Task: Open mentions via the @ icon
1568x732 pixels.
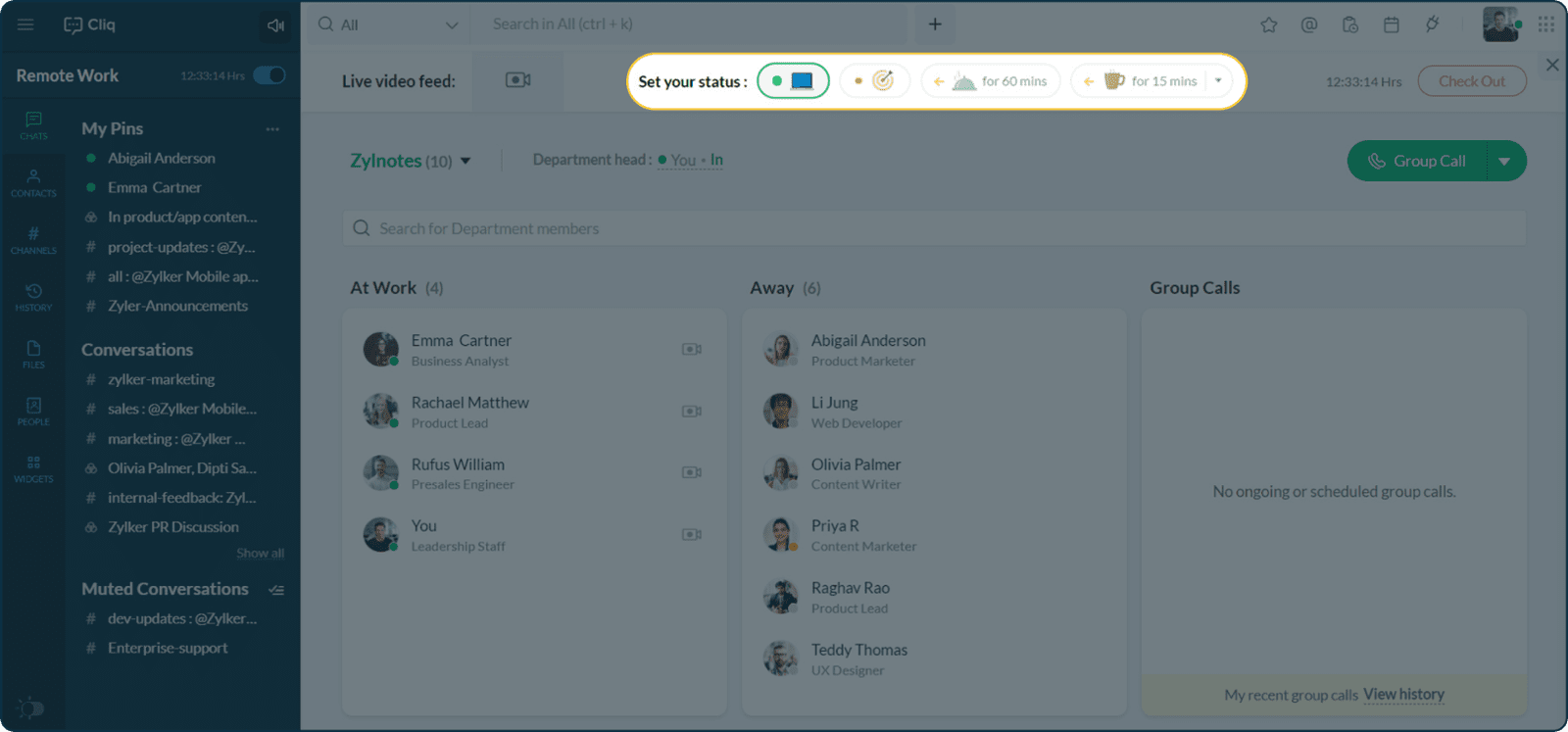Action: pos(1308,24)
